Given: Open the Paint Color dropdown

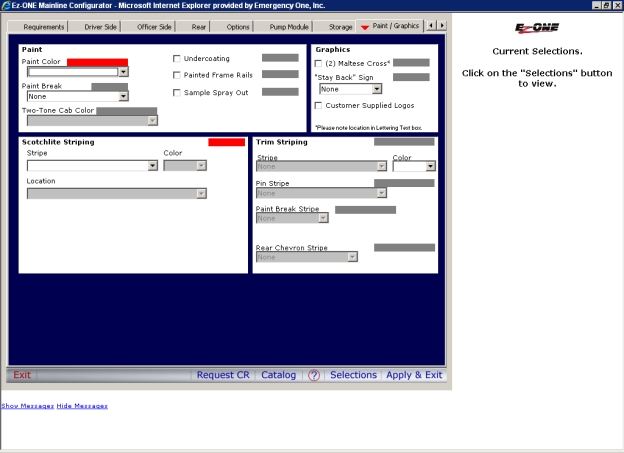Looking at the screenshot, I should [123, 72].
